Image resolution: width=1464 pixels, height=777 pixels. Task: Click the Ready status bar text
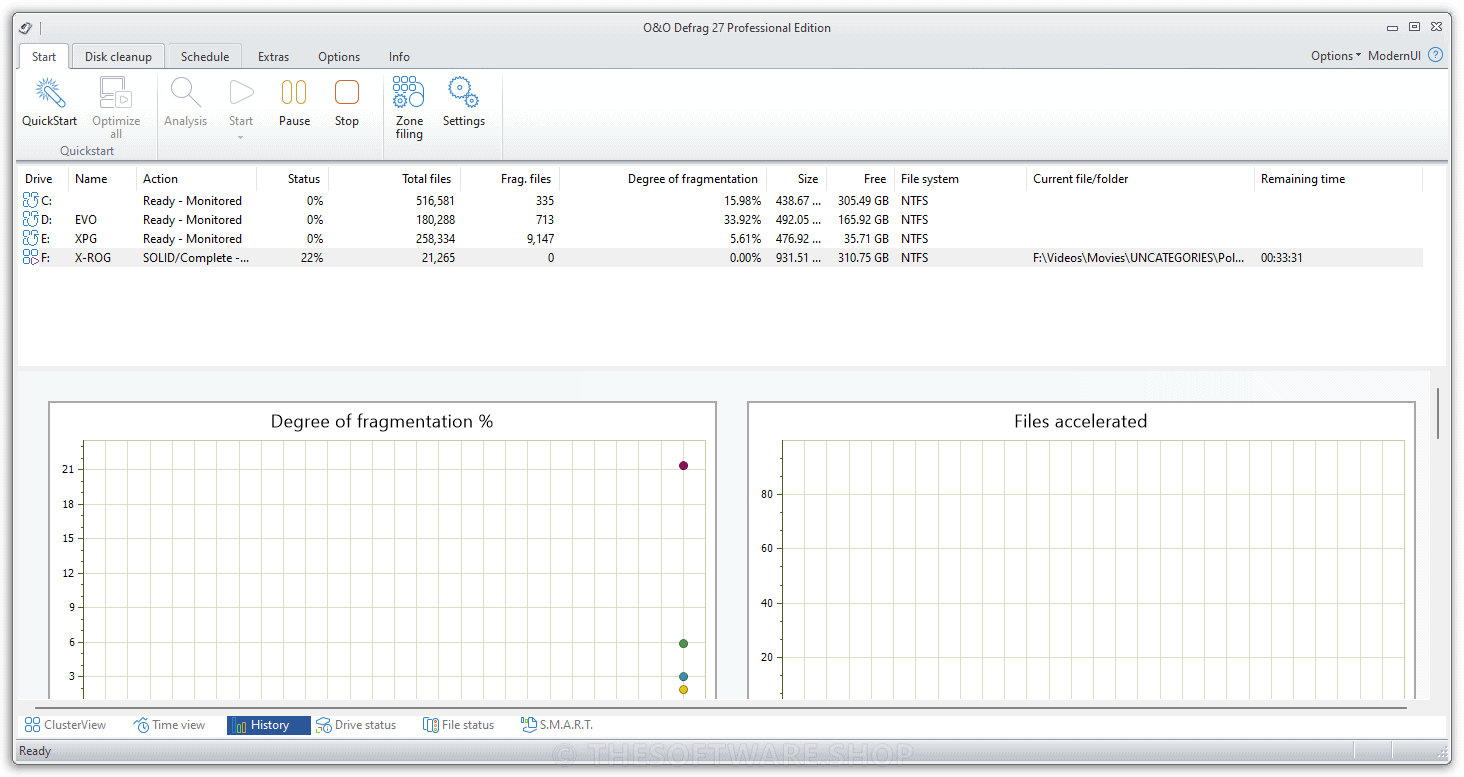point(35,751)
